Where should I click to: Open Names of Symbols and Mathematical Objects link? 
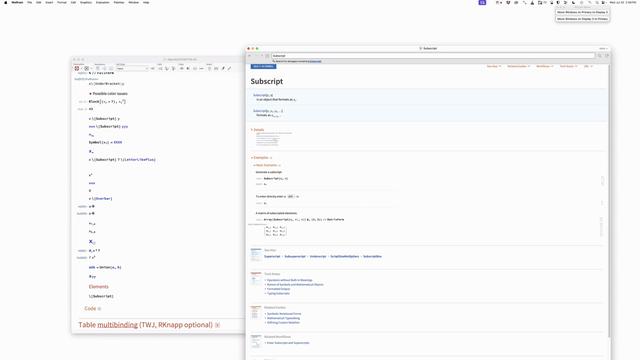295,284
